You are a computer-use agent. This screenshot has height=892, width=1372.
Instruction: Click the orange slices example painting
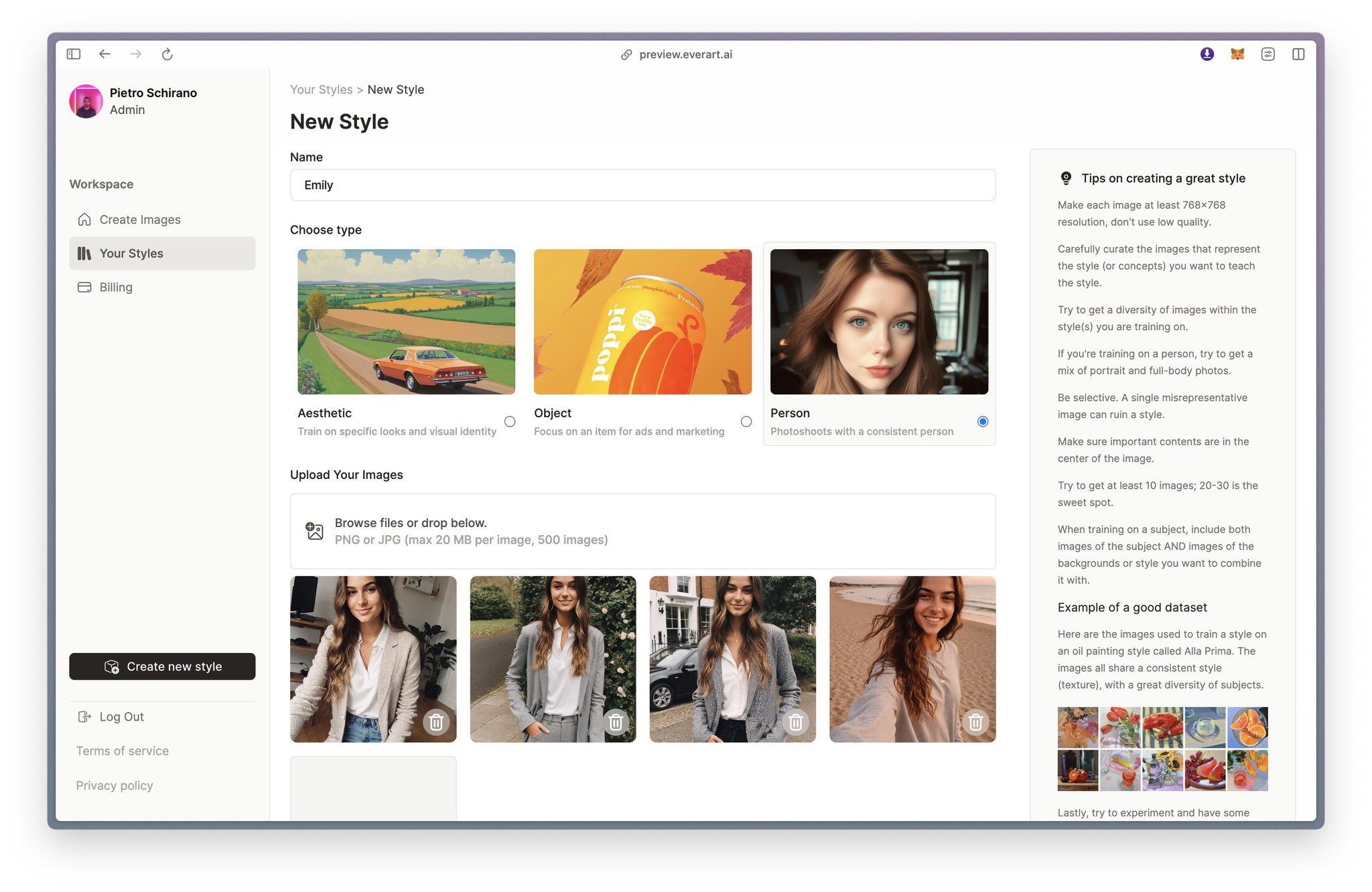1247,727
